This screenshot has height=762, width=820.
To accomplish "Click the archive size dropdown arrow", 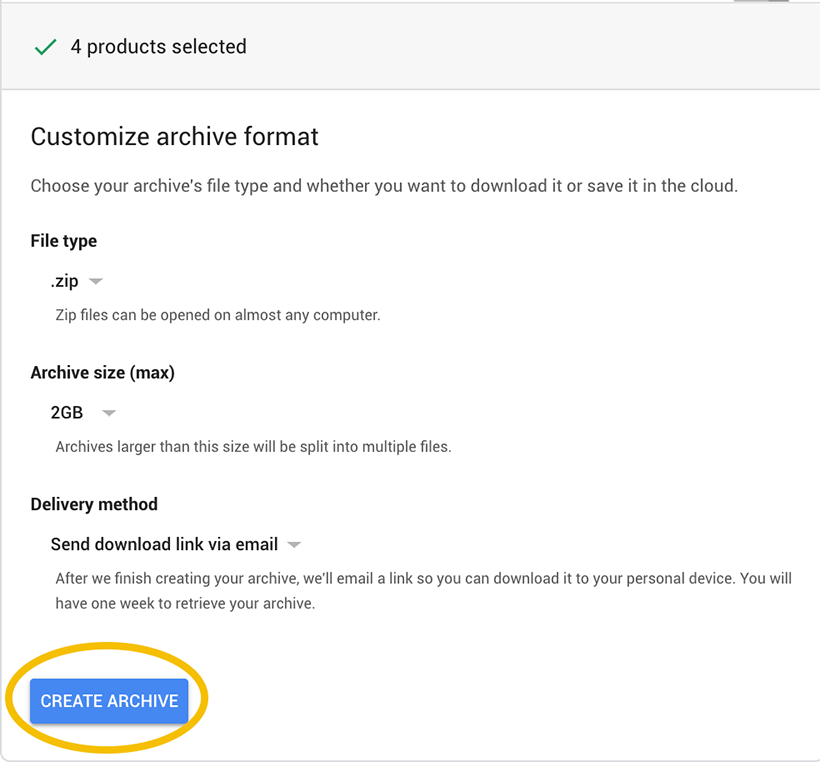I will (108, 412).
